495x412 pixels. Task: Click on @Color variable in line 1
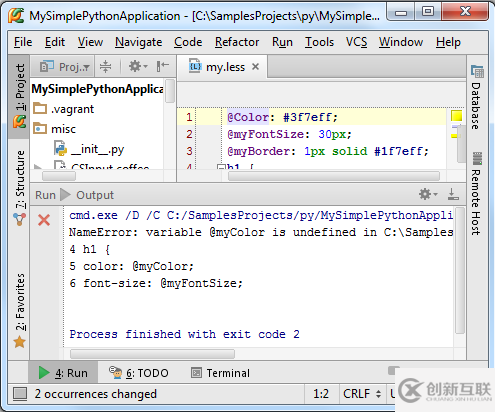click(248, 117)
